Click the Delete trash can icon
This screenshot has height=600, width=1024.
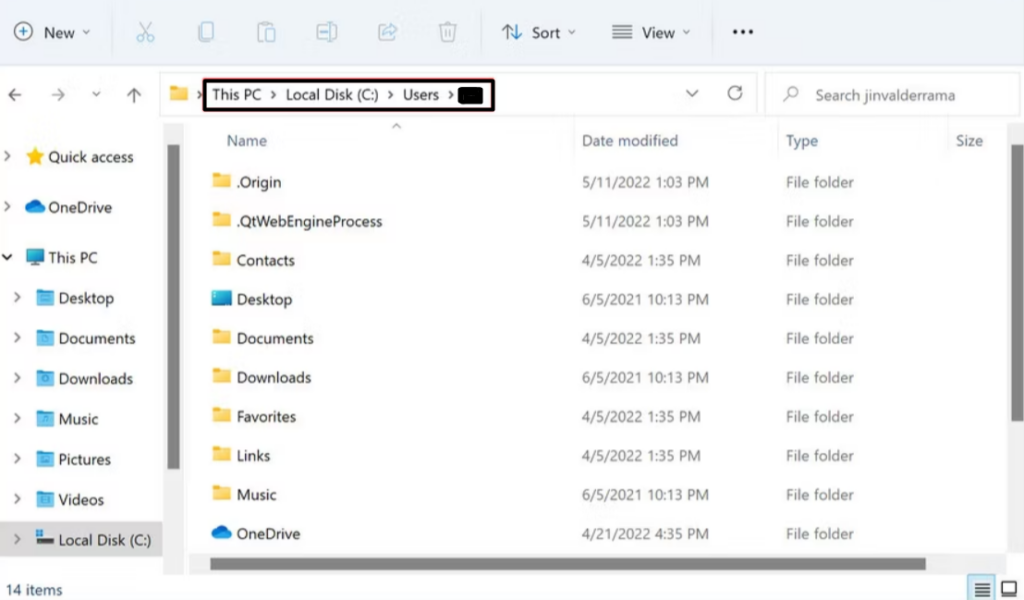click(x=447, y=32)
